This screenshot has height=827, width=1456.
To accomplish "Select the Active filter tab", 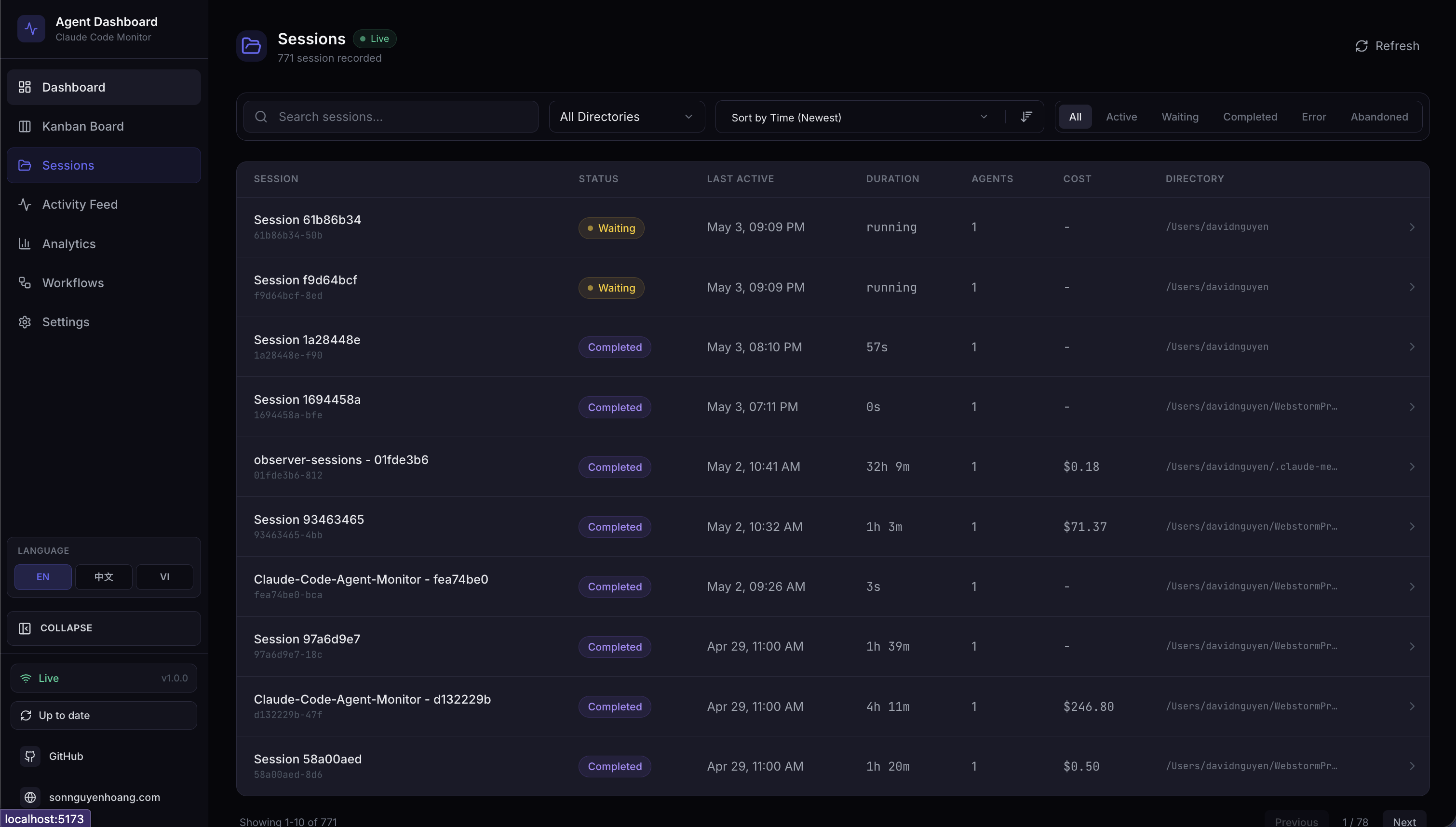I will pyautogui.click(x=1121, y=117).
